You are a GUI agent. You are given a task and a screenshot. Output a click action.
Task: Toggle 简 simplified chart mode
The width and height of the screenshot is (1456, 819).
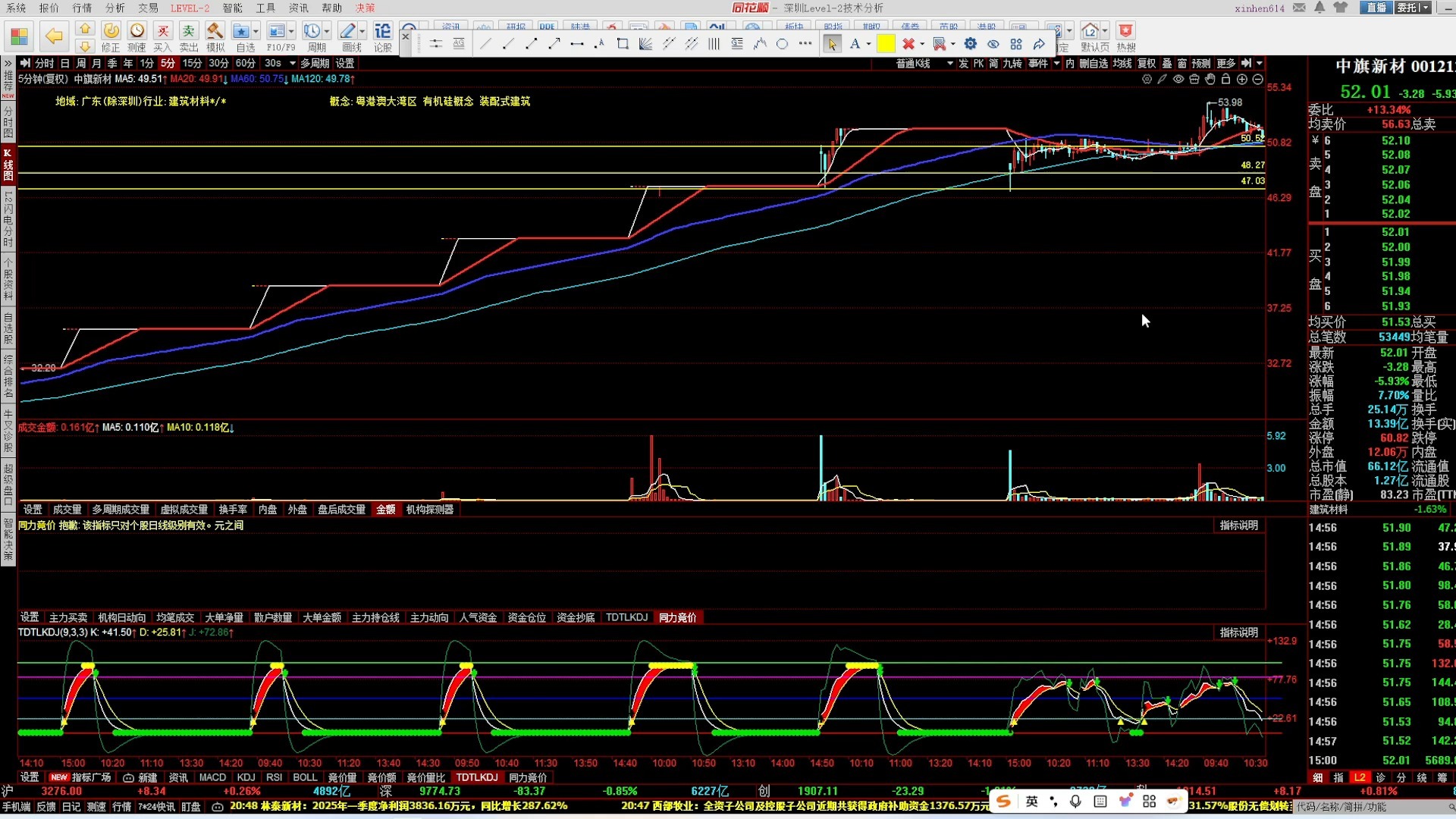point(993,64)
